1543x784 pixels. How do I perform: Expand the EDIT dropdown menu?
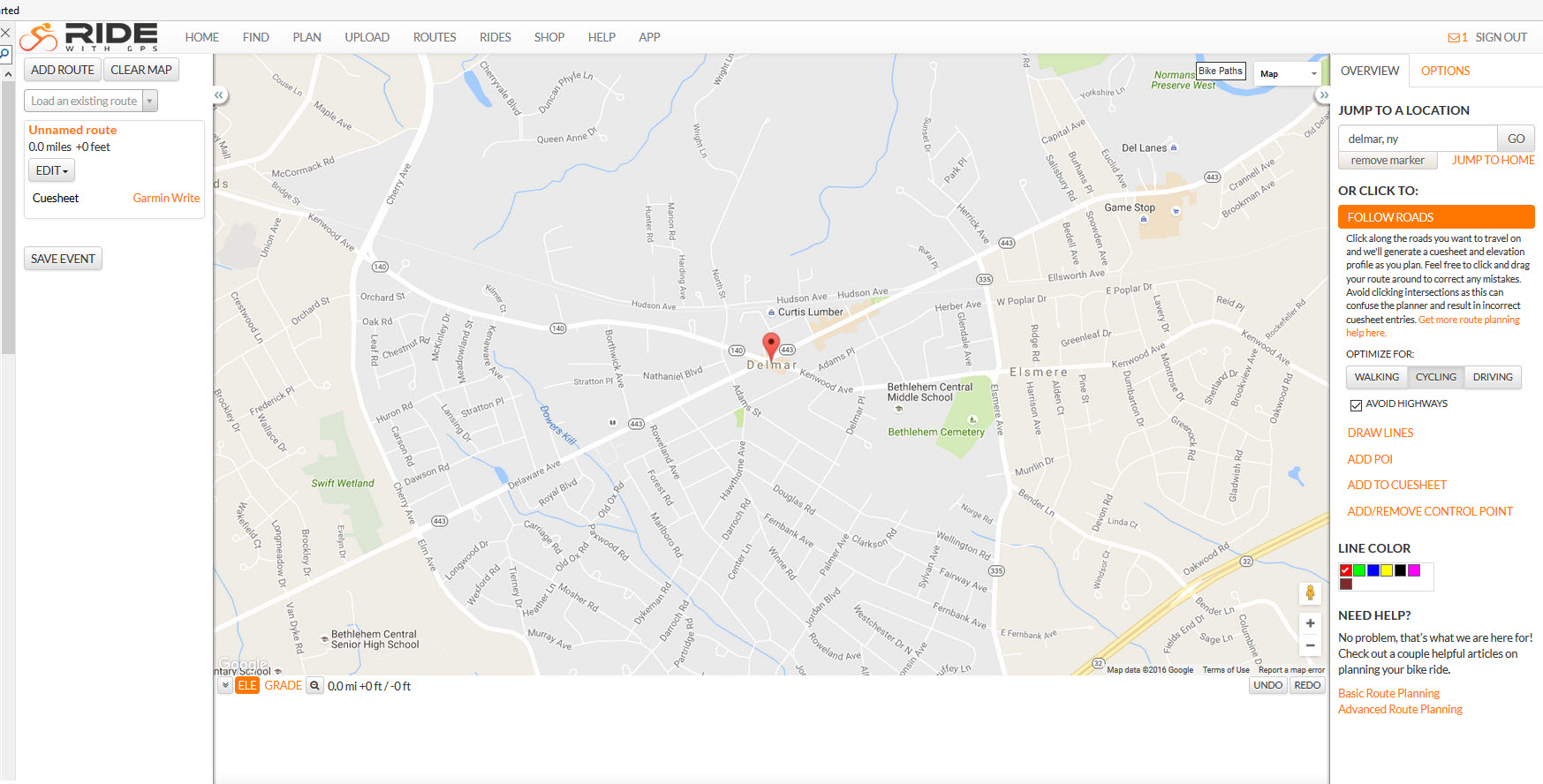[x=51, y=170]
